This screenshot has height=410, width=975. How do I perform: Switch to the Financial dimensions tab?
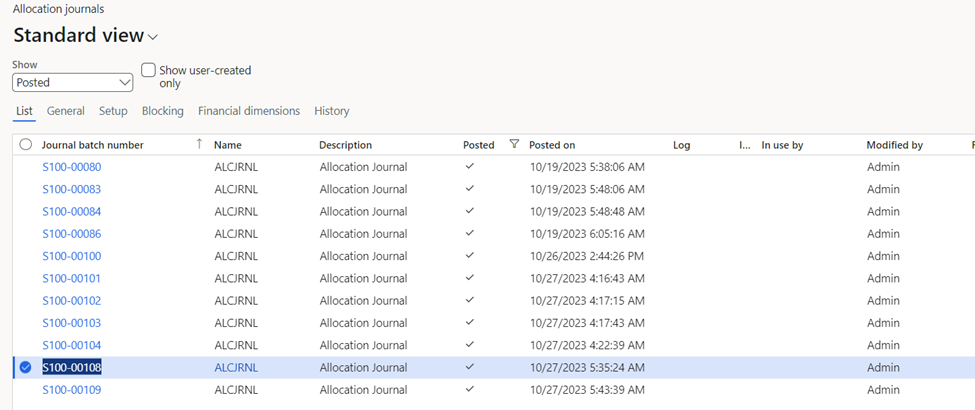pos(249,111)
